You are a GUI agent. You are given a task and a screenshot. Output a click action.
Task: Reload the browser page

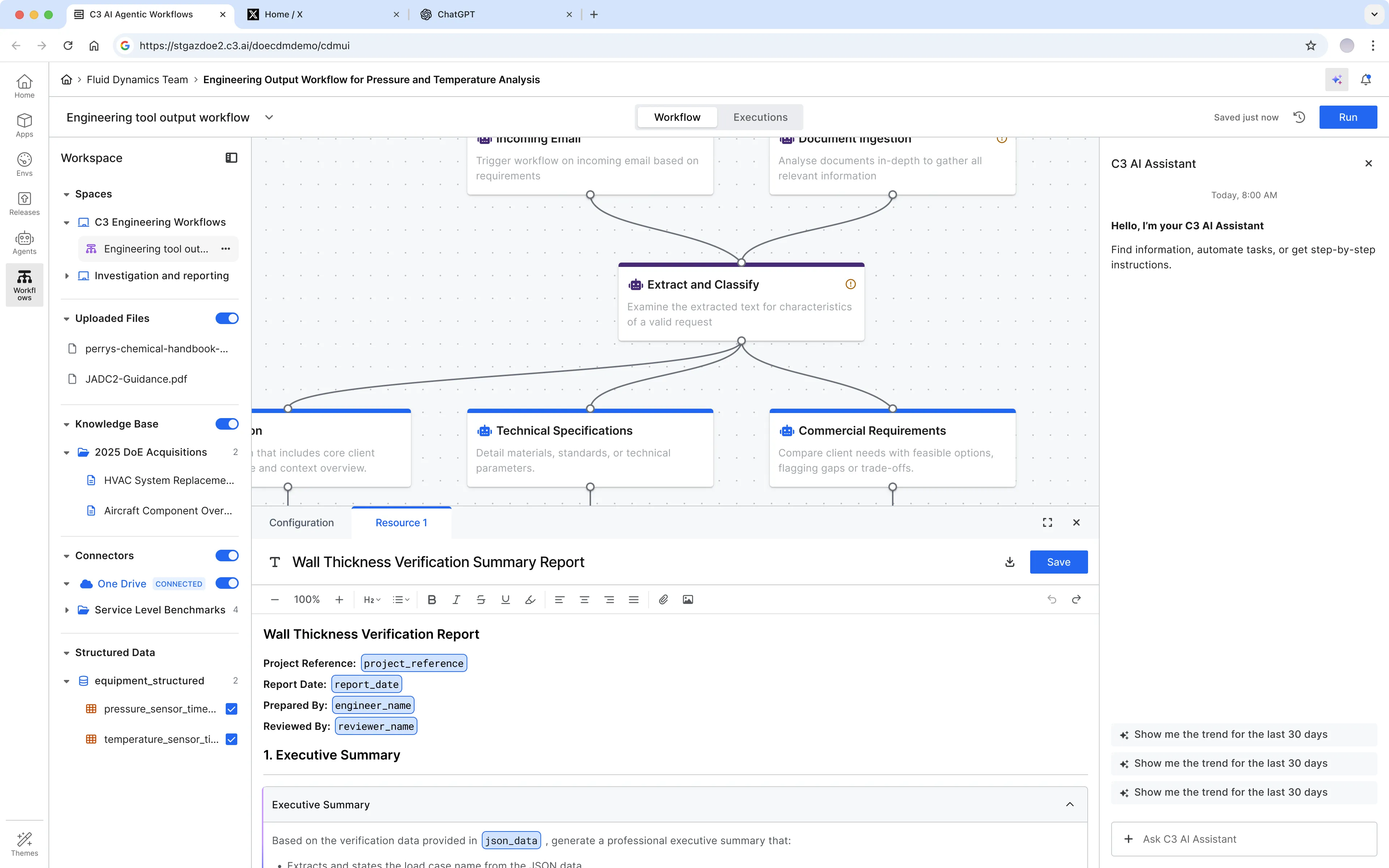(x=68, y=45)
